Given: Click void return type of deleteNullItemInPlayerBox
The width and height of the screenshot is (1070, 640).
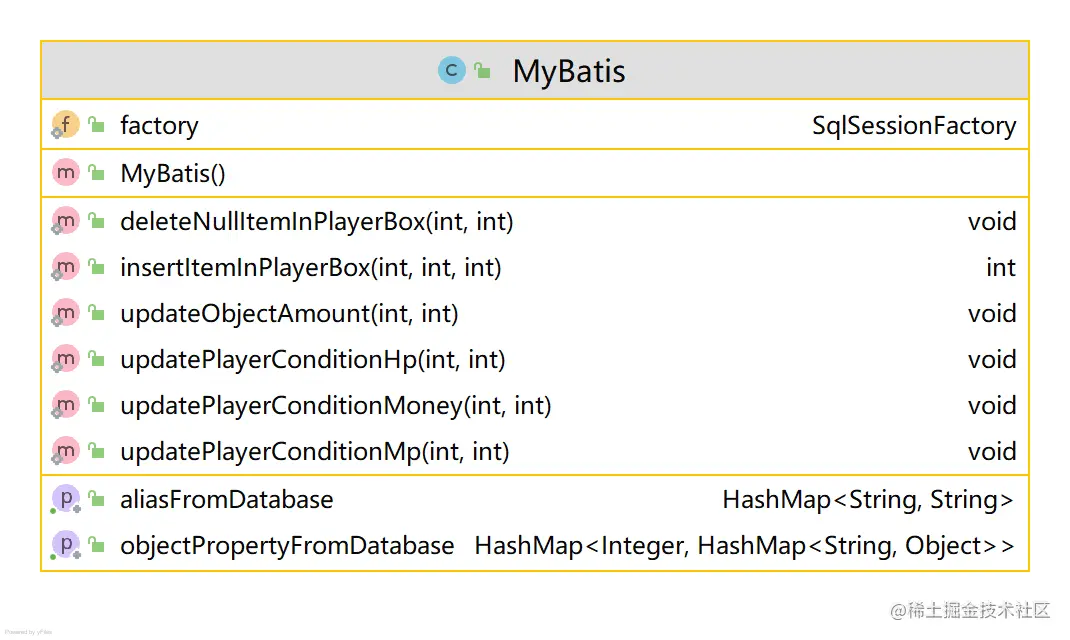Looking at the screenshot, I should 992,222.
